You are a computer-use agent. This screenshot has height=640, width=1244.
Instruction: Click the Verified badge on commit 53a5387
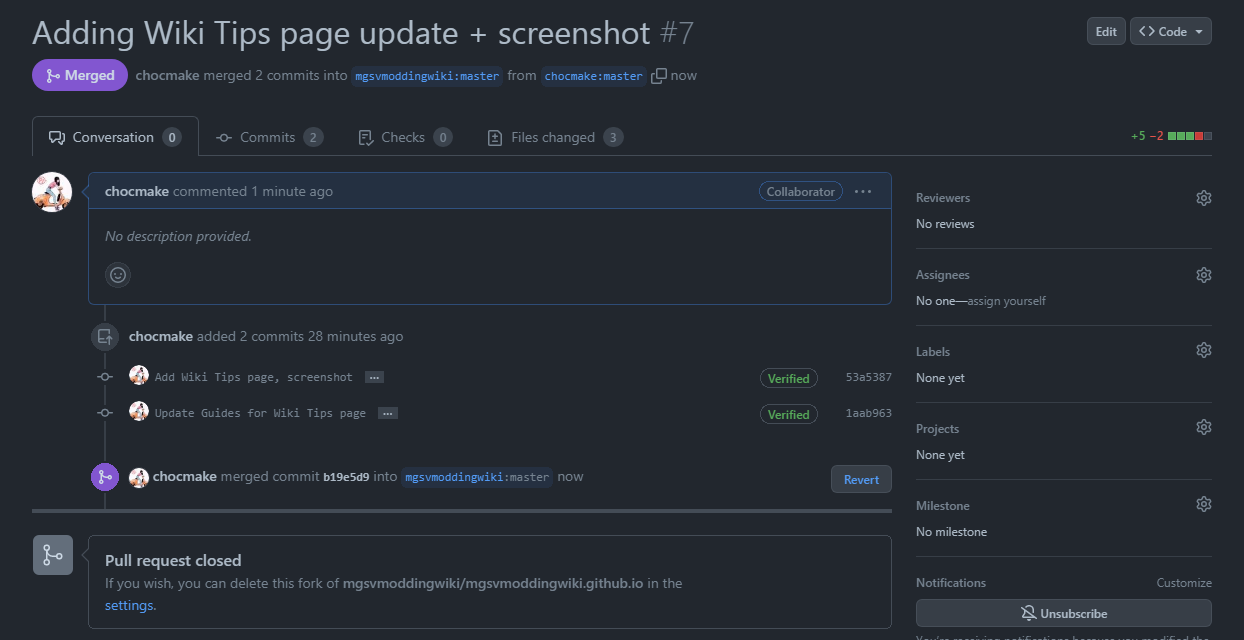788,378
